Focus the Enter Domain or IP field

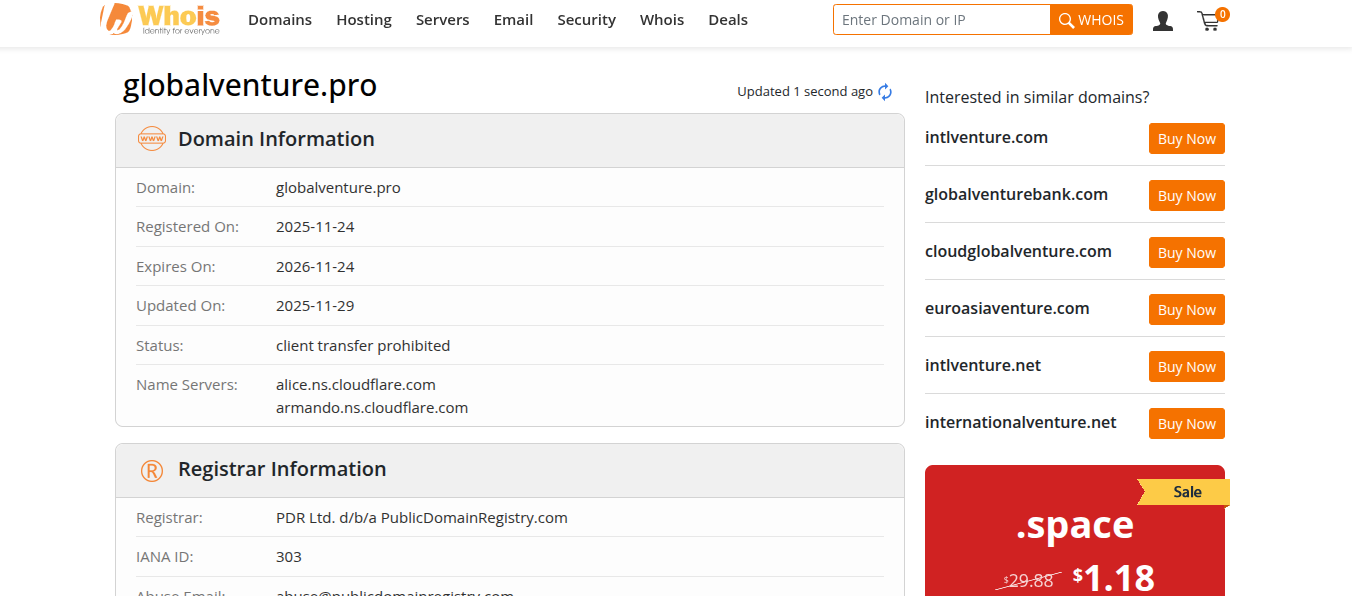point(941,20)
